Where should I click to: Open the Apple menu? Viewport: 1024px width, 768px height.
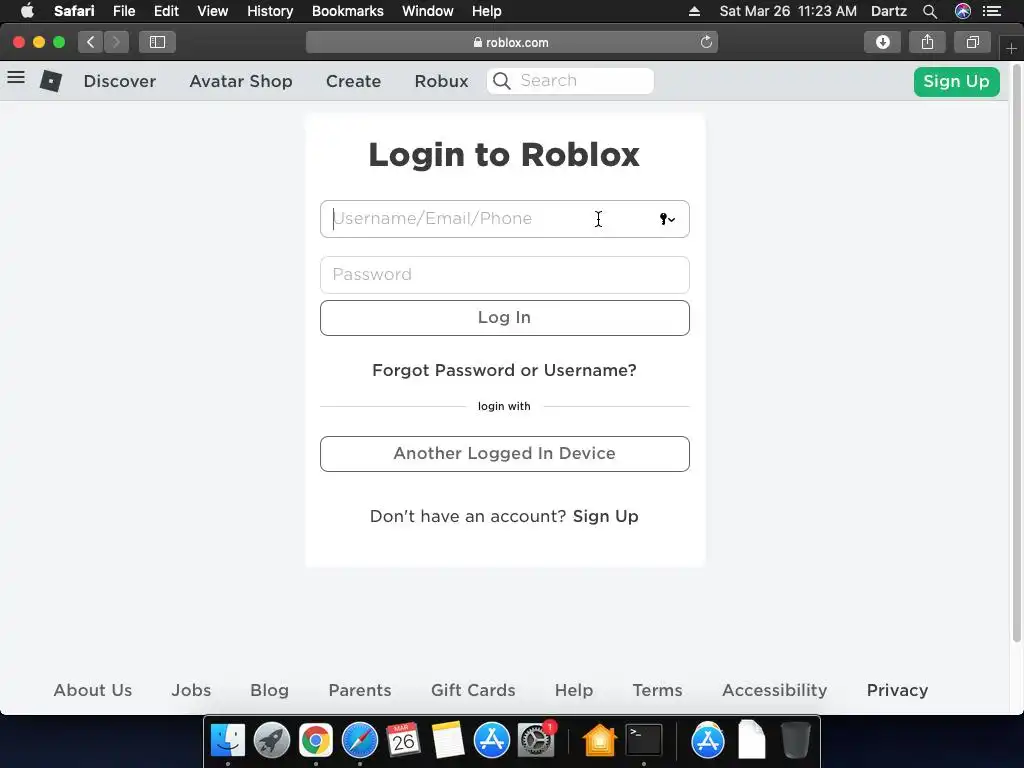click(x=27, y=11)
